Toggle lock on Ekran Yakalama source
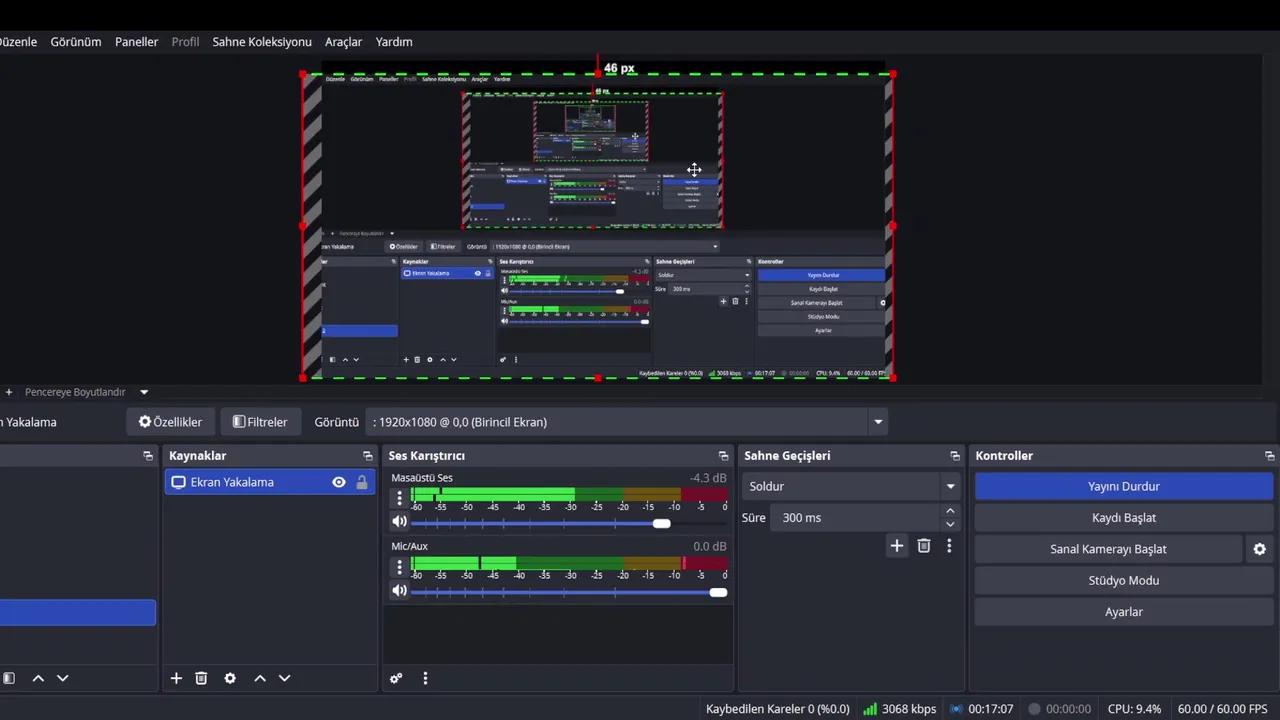Screen dimensions: 1280x720 click(x=362, y=482)
